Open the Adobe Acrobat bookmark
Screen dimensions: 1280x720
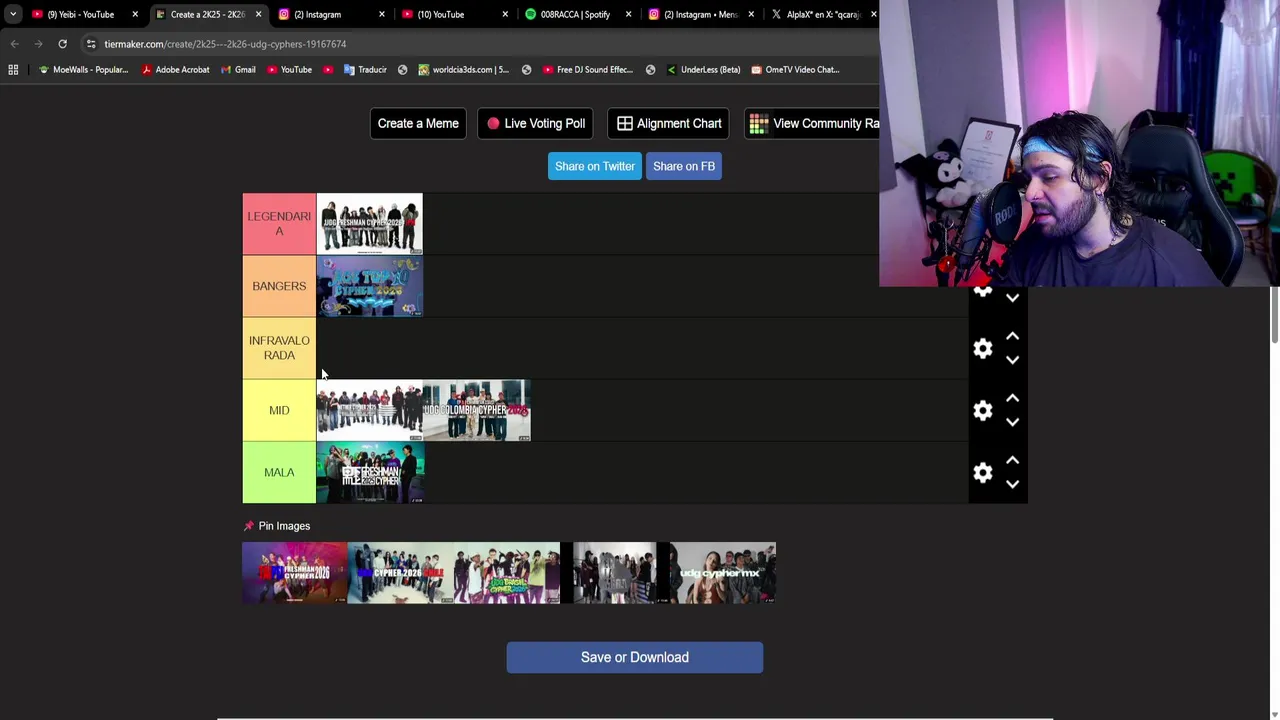point(175,70)
